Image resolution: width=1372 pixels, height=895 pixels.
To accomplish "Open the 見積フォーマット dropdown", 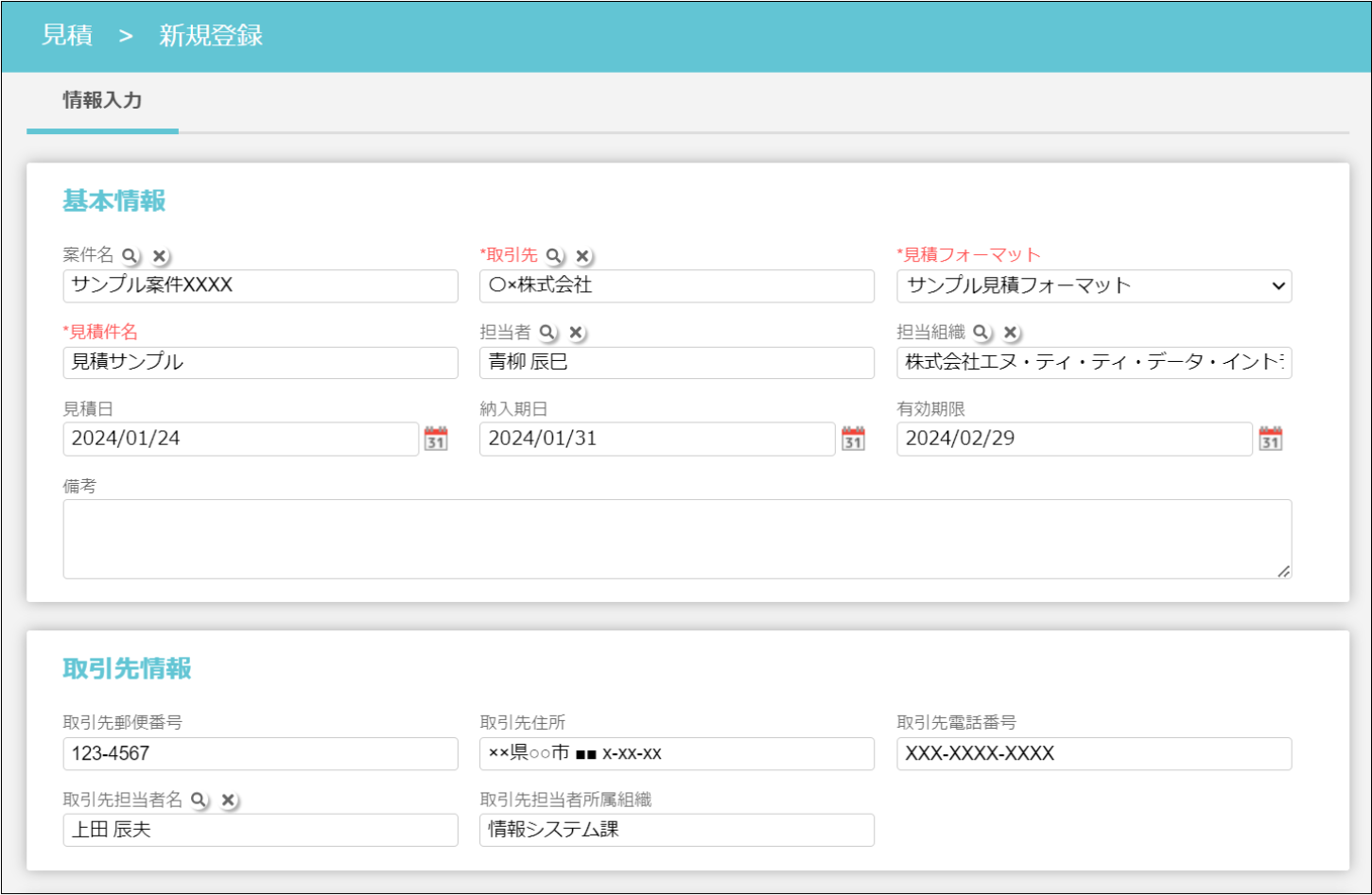I will tap(1094, 285).
